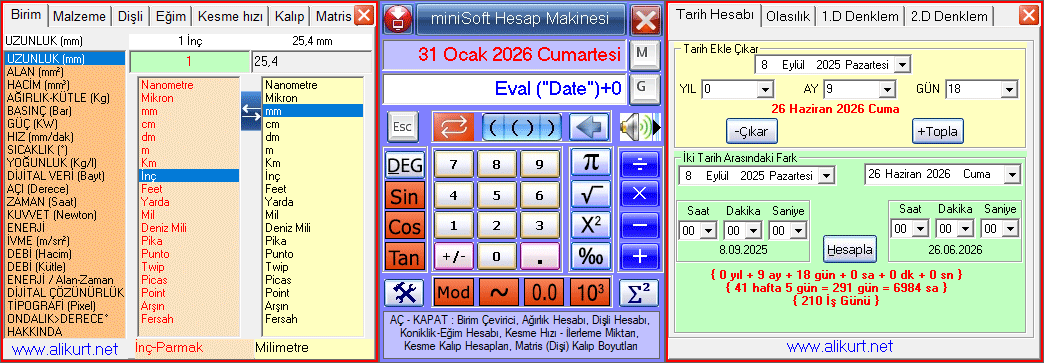Select Feet in the red source unit list

coord(188,188)
